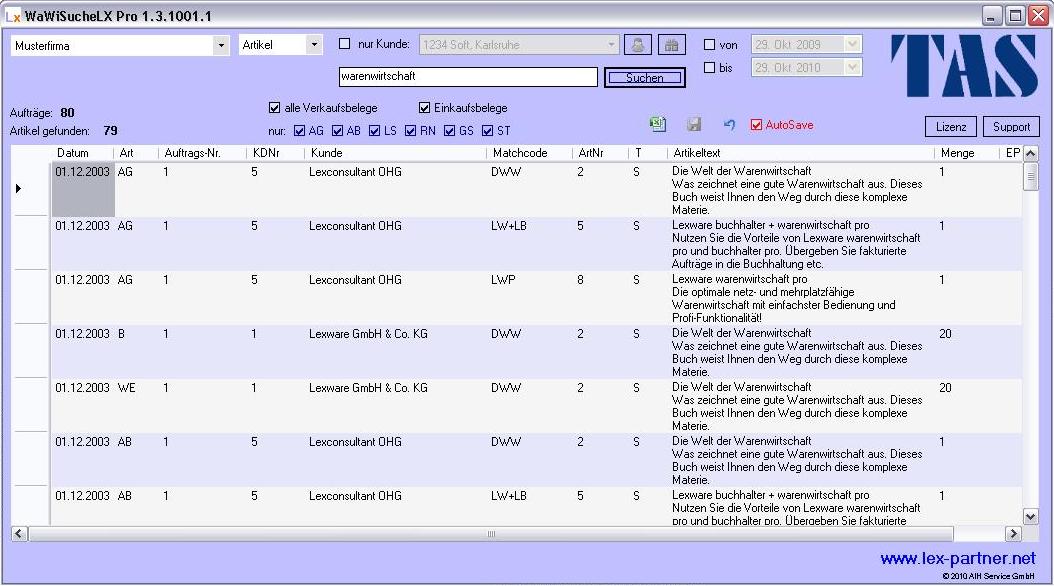
Task: Click the blue undo arrow icon
Action: [729, 124]
